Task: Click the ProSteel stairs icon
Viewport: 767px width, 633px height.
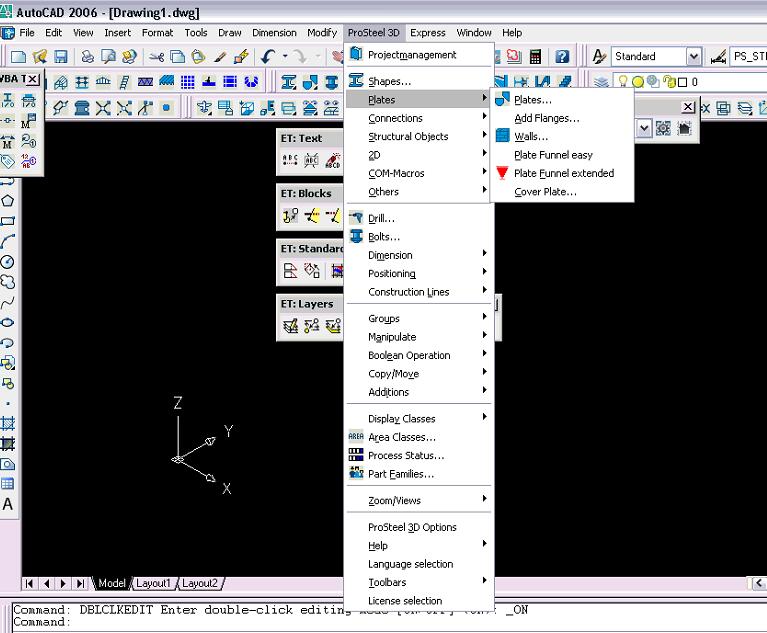Action: (124, 82)
